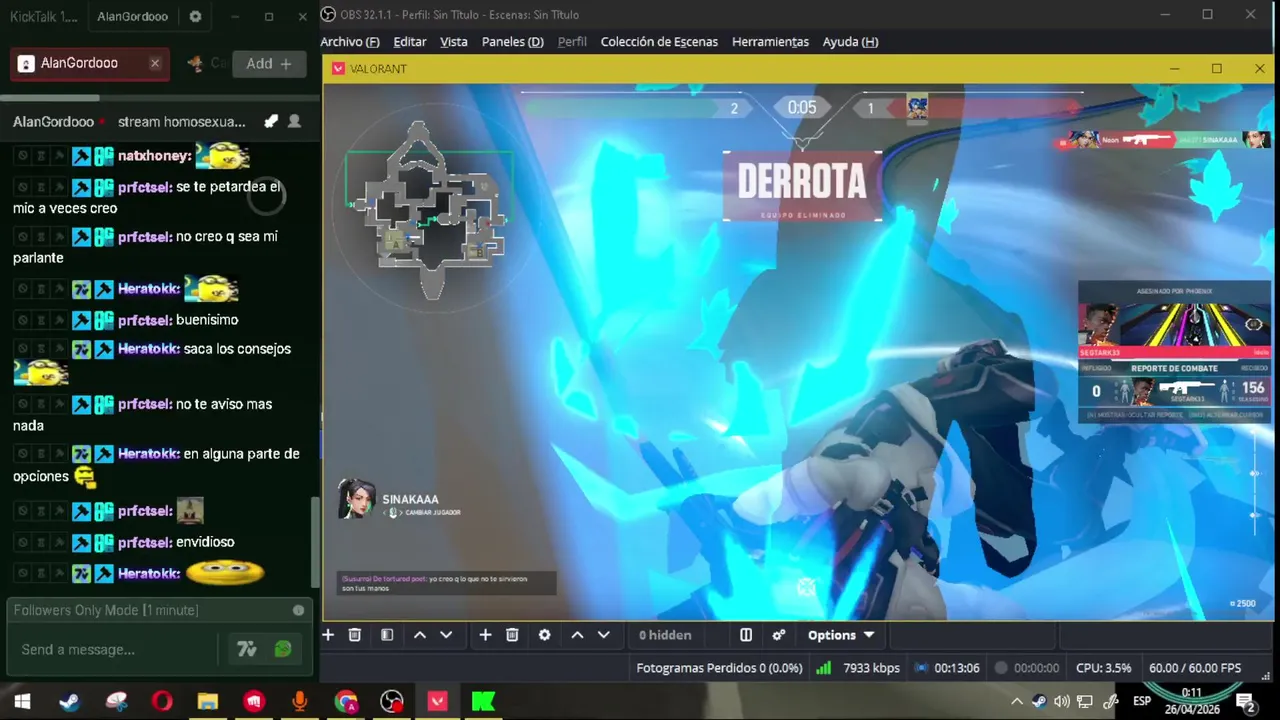Open the pinned message rocket icon

(271, 121)
